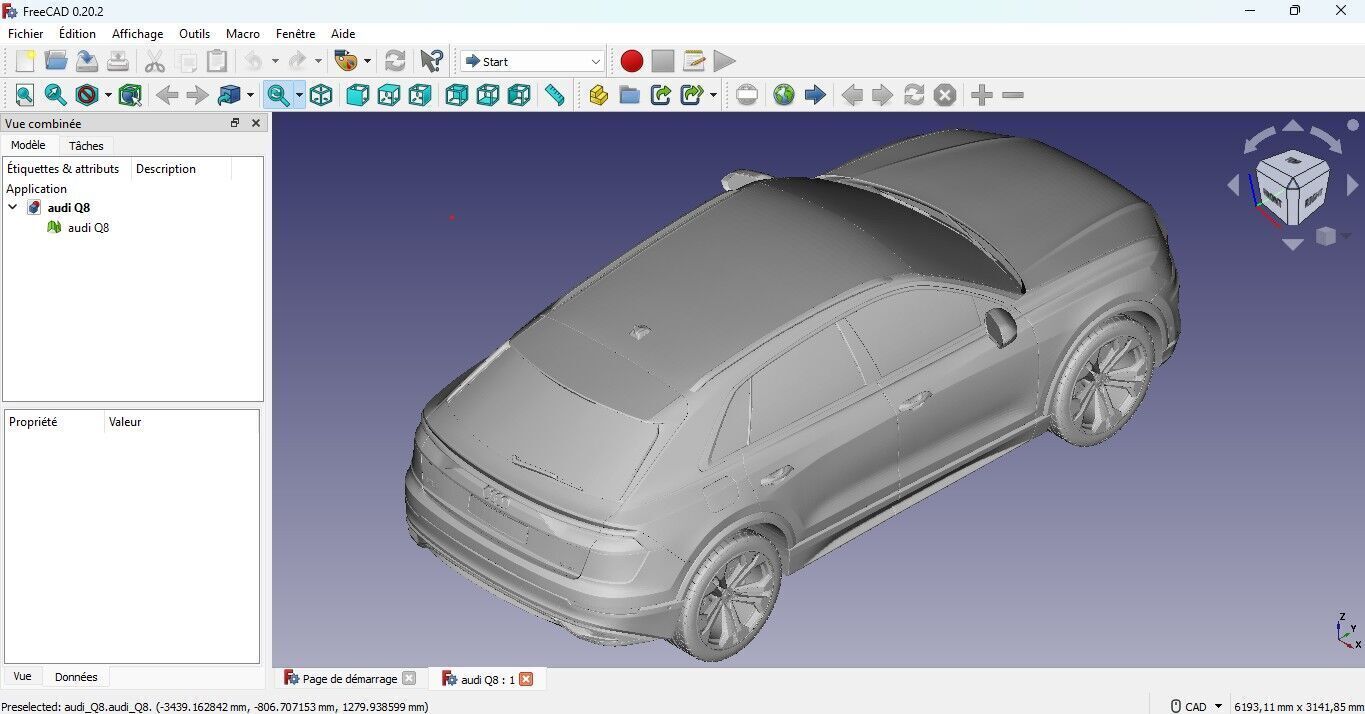Click the Create Part yellow block icon
This screenshot has height=714, width=1365.
pos(598,95)
